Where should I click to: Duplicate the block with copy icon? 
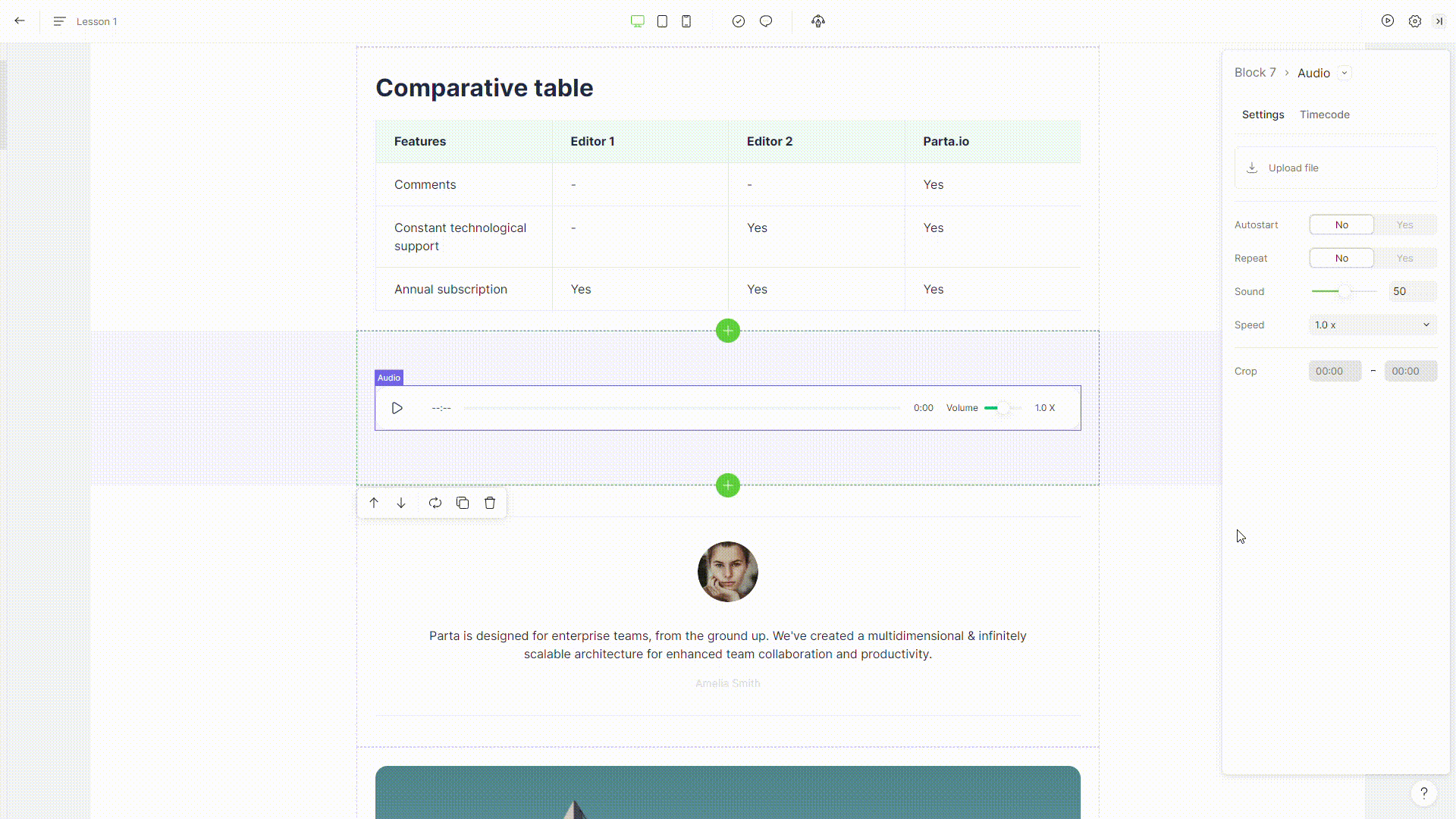[463, 503]
